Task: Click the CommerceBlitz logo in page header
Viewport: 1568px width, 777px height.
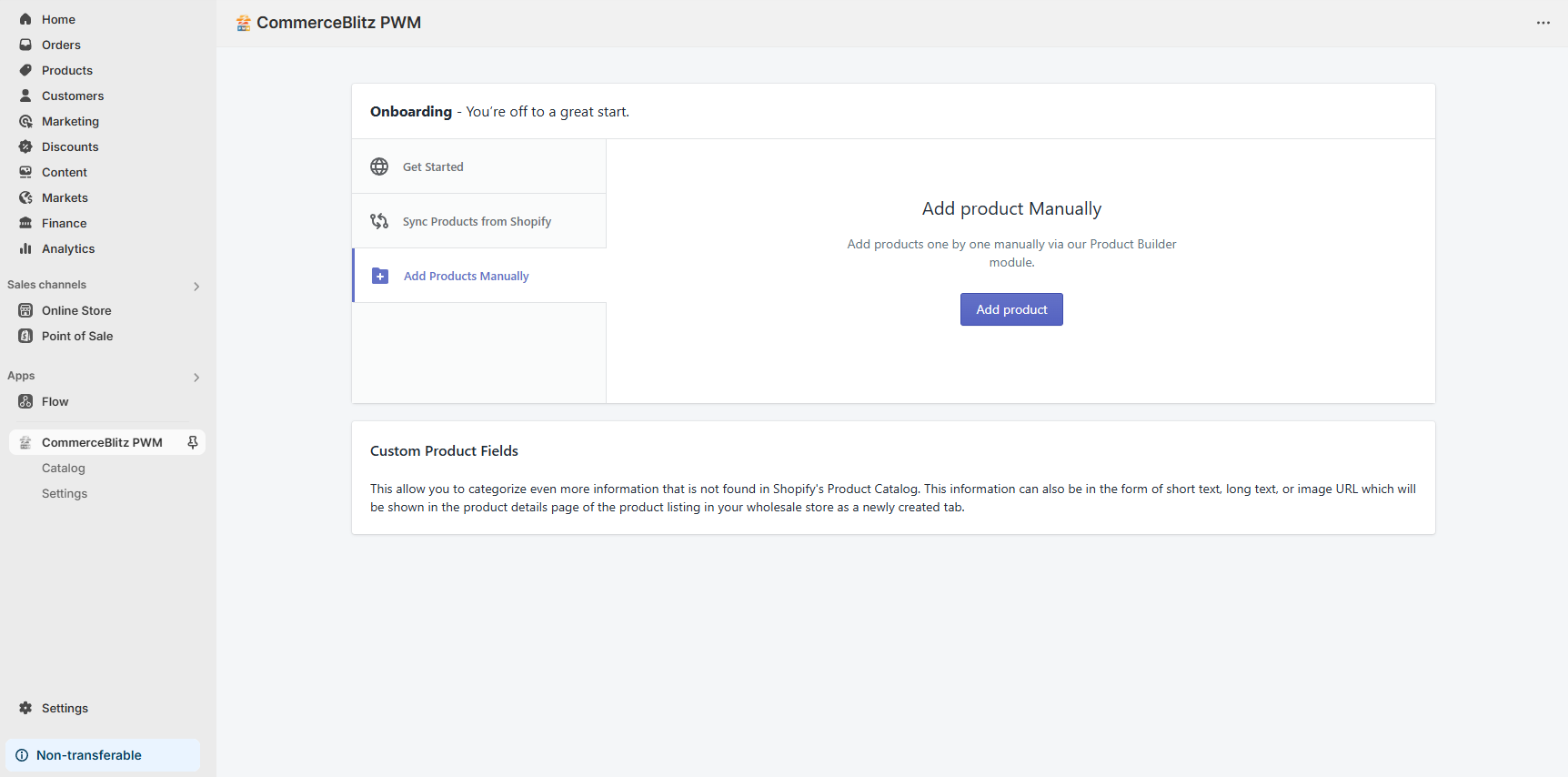Action: click(243, 23)
